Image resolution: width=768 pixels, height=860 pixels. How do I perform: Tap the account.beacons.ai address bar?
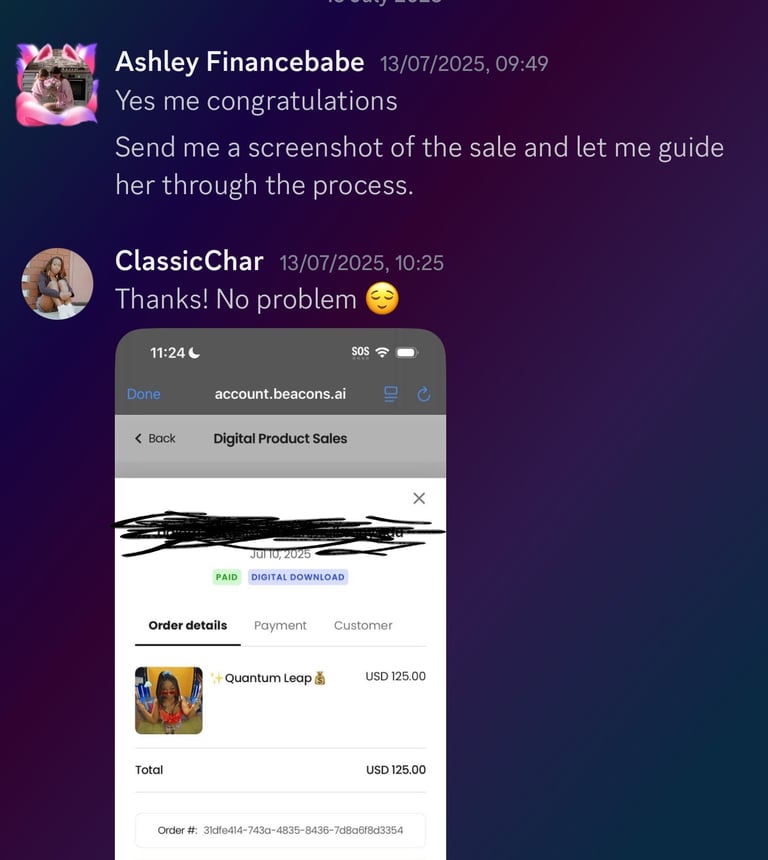(x=280, y=394)
